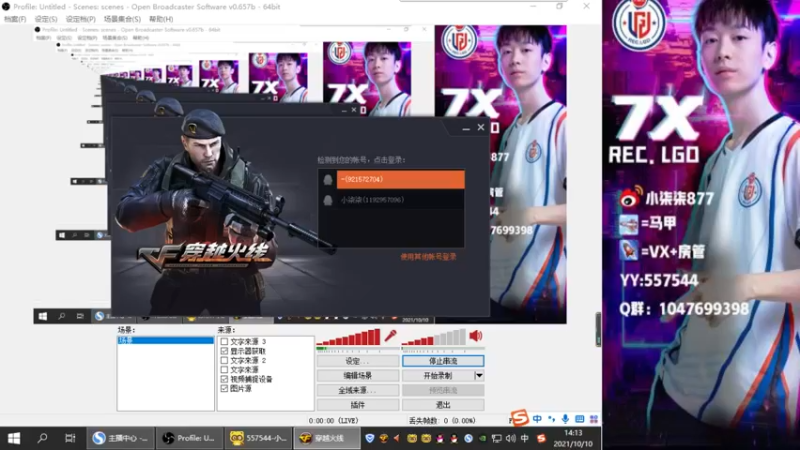Open the 插件 plugins button

click(358, 405)
